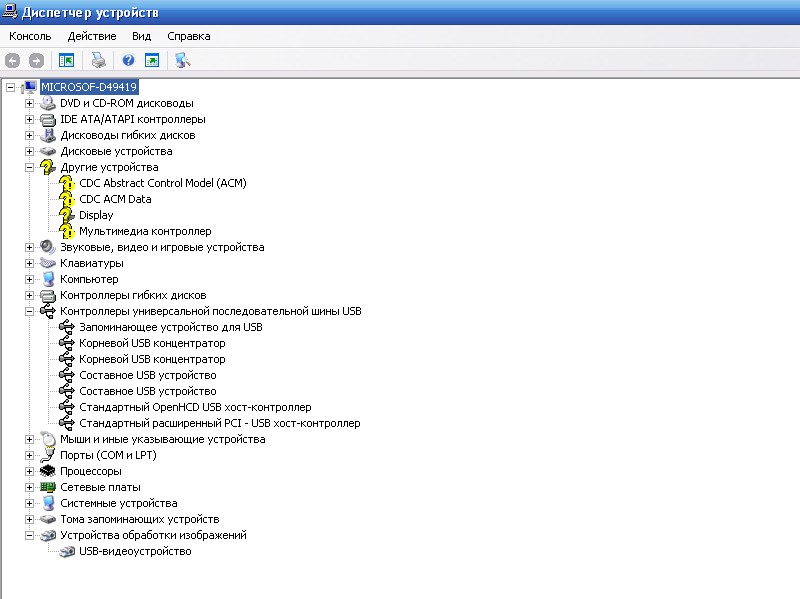
Task: Click warning icon beside CDC ACM Data
Action: [x=67, y=199]
